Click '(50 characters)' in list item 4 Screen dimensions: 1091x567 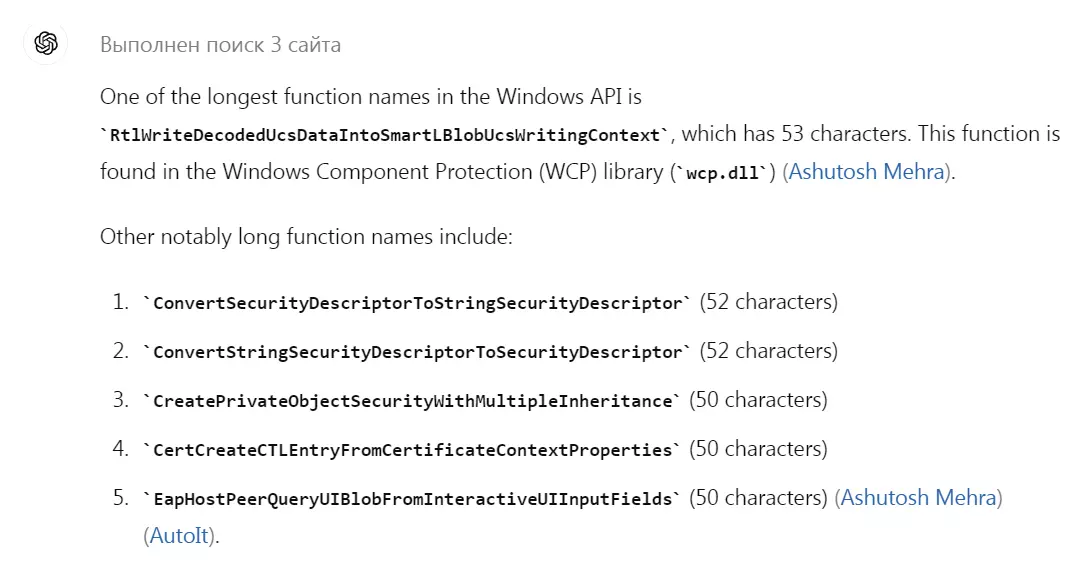click(x=758, y=449)
